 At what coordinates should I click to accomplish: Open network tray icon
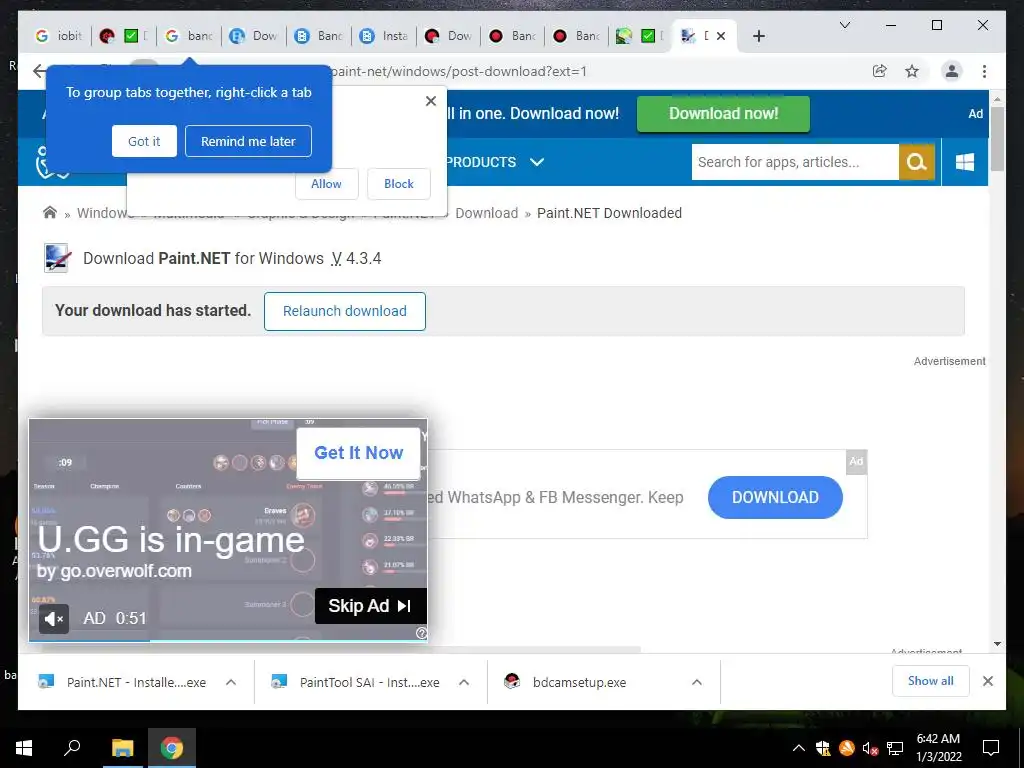[895, 748]
